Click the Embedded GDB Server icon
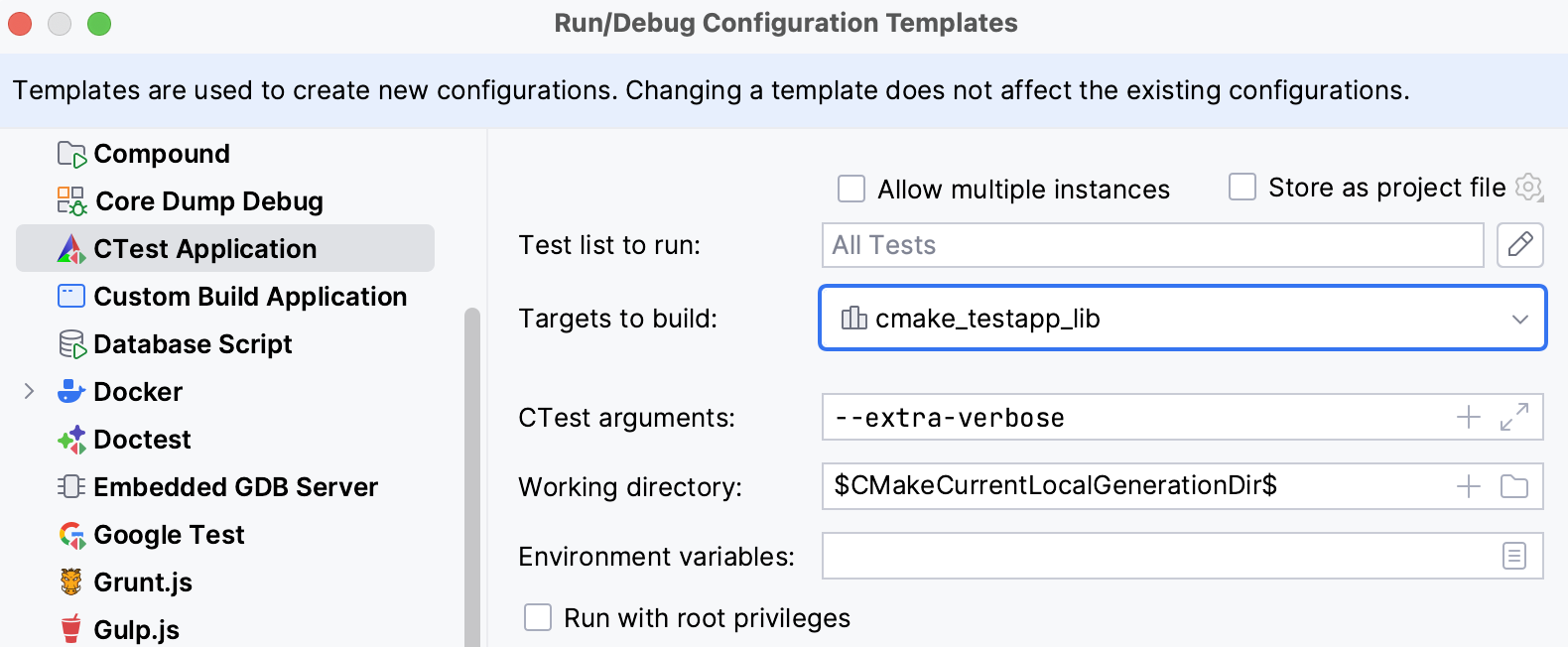 (69, 487)
